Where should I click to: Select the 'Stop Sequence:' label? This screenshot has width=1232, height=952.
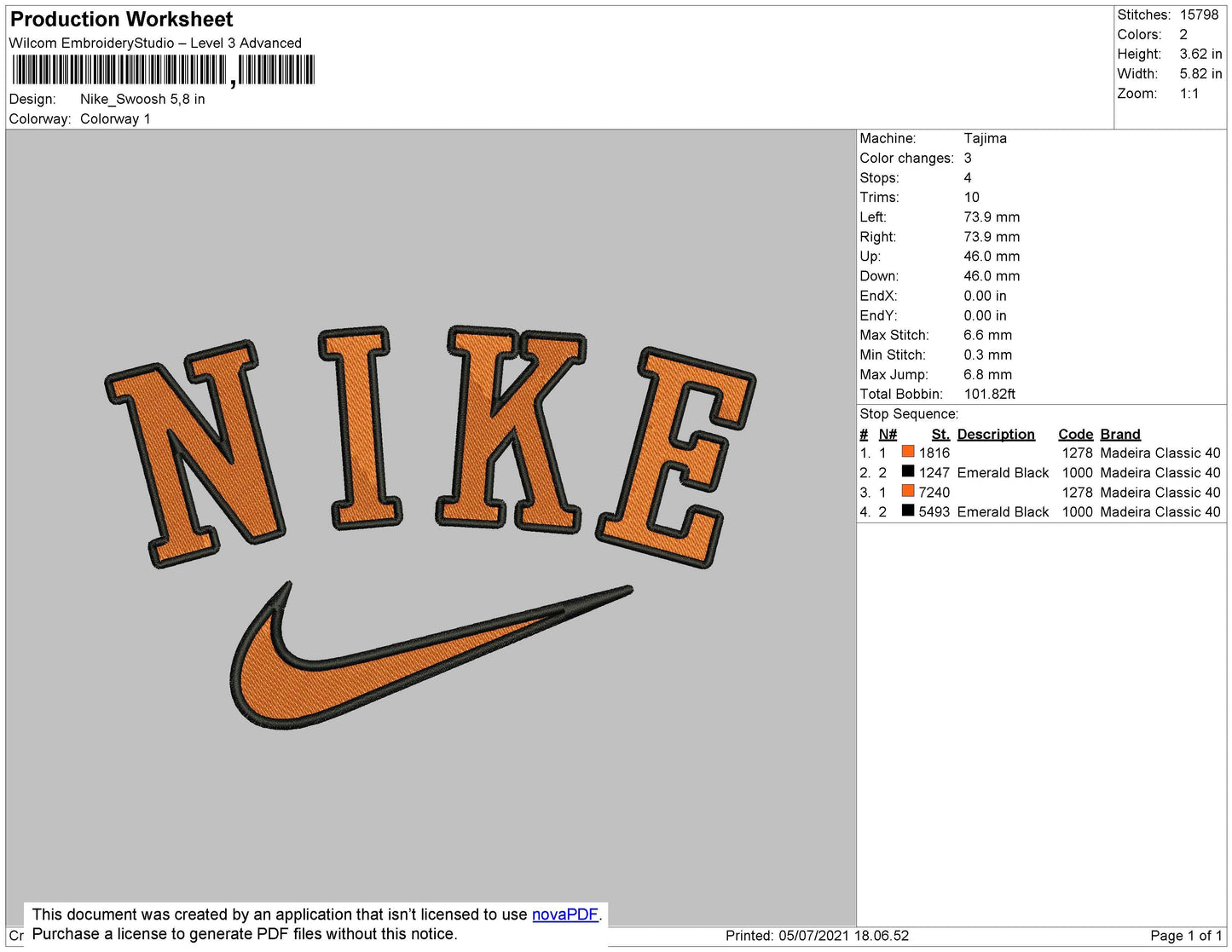909,414
